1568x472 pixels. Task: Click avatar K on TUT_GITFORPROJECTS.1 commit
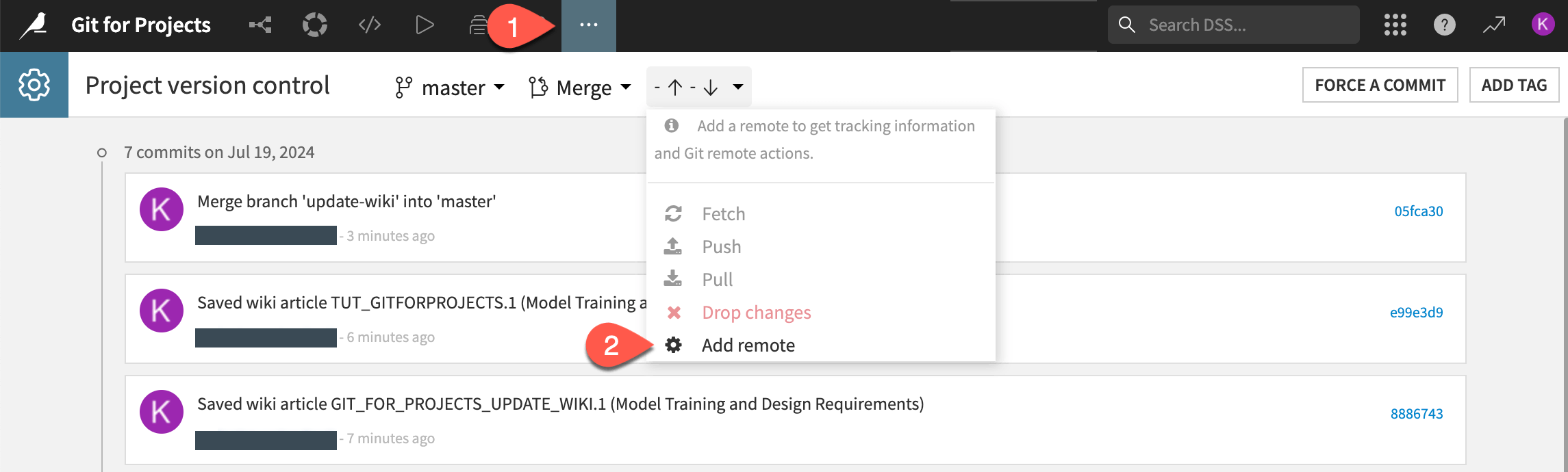pos(162,311)
